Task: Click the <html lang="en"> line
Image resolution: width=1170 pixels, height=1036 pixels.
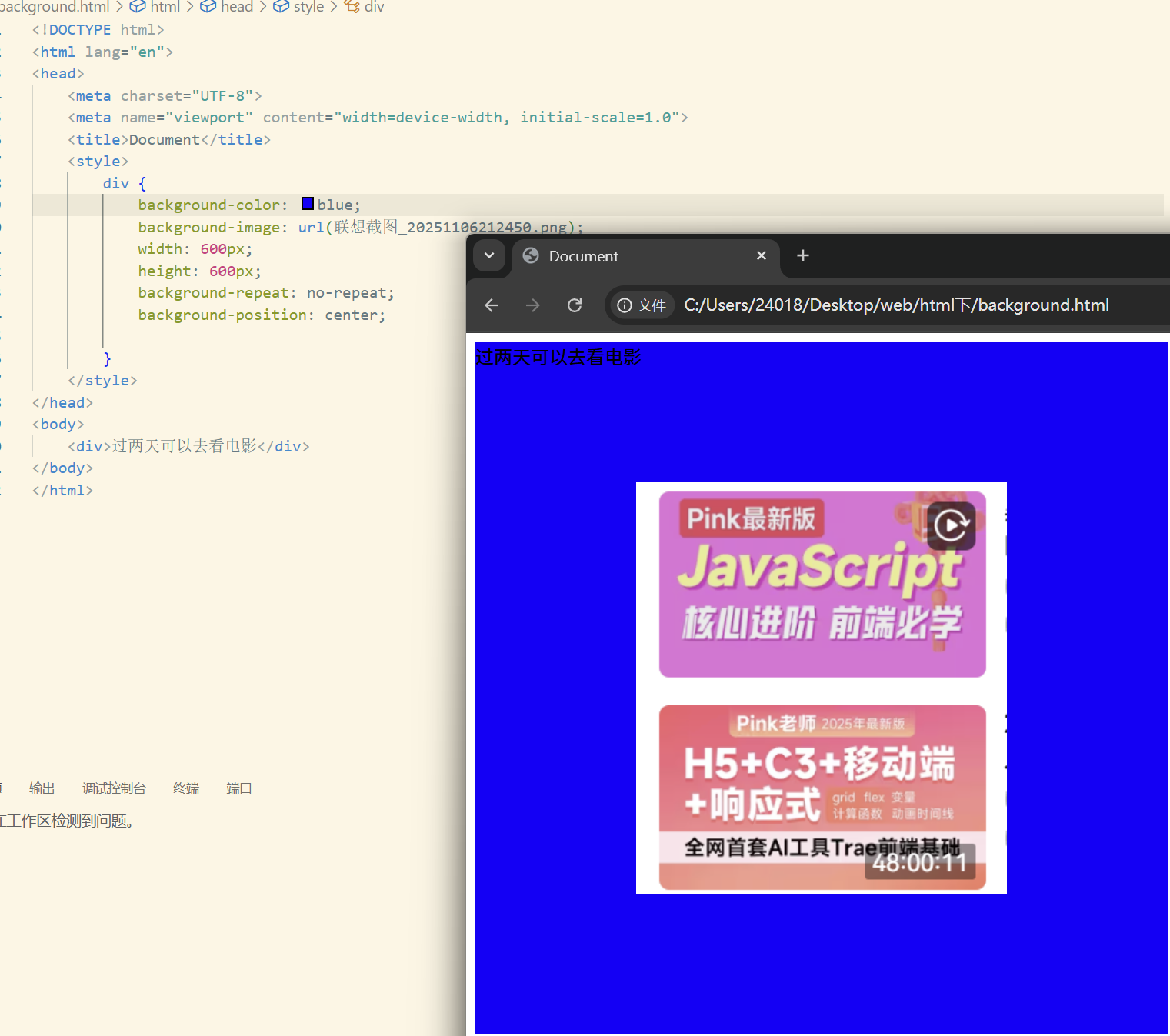Action: click(x=102, y=52)
